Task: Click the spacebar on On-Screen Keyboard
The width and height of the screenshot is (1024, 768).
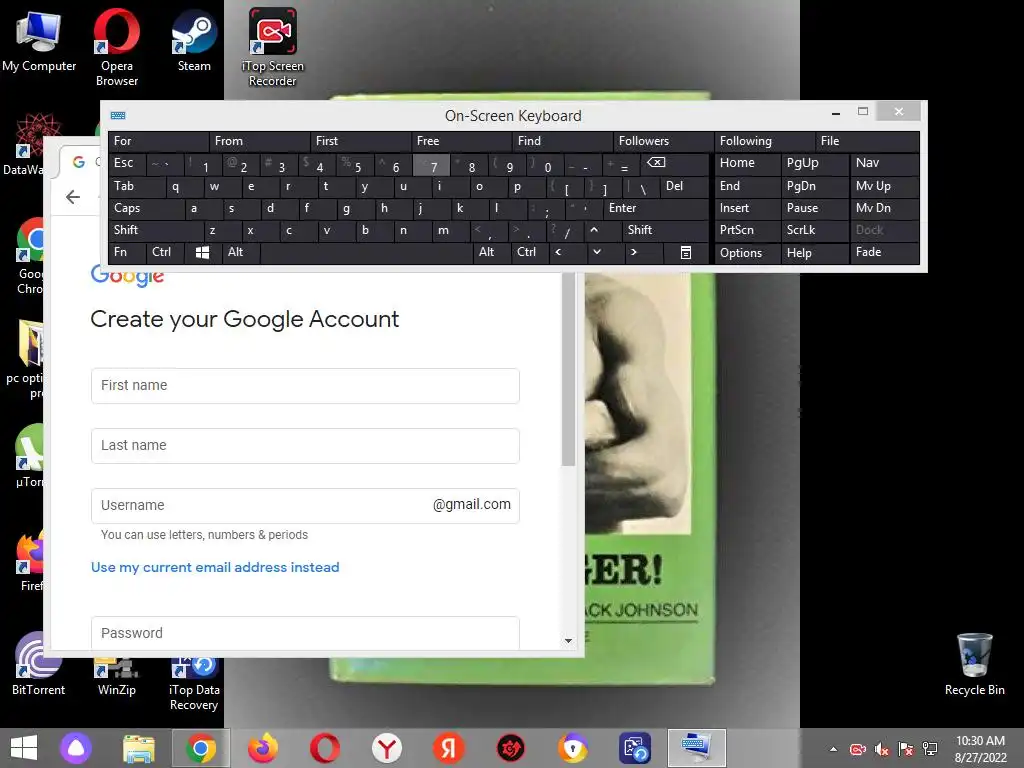Action: [x=367, y=253]
